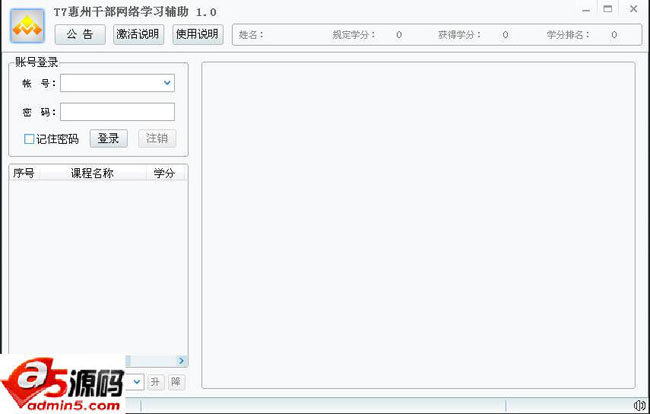Click the course list scroll right arrow

click(181, 361)
